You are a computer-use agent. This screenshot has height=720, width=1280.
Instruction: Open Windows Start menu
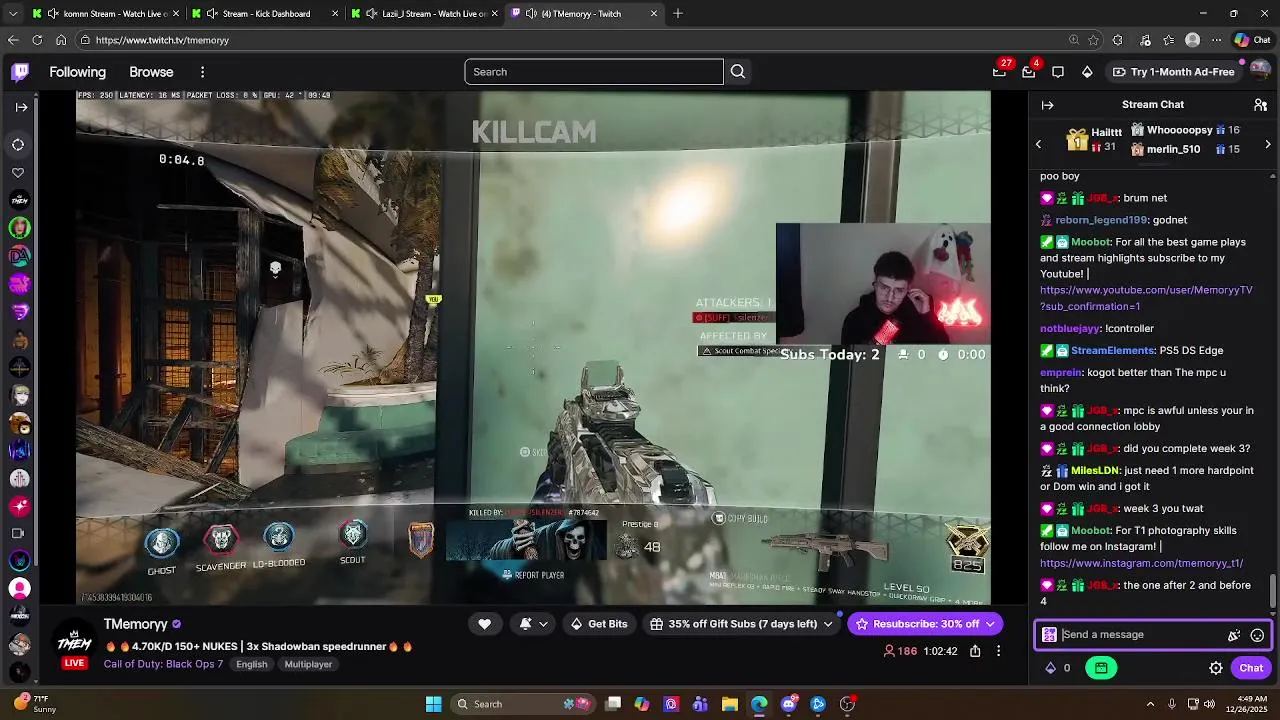point(433,704)
